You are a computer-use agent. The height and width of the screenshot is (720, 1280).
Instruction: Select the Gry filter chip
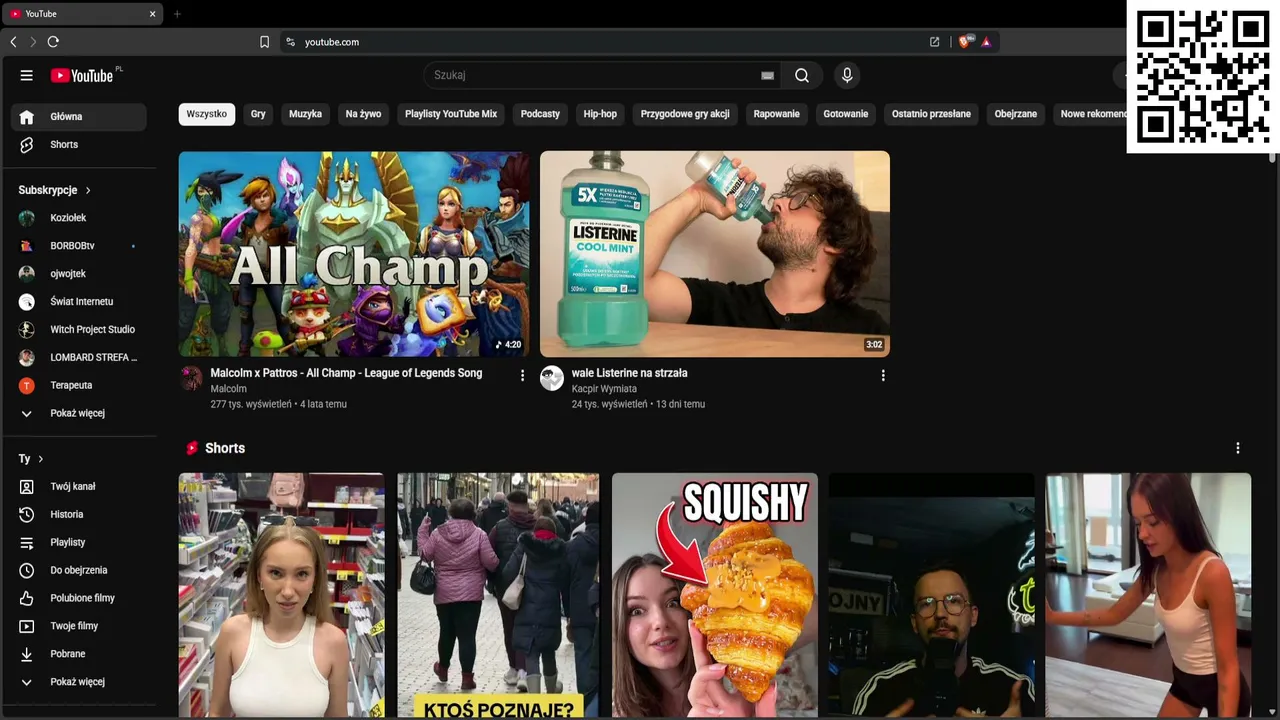click(258, 114)
